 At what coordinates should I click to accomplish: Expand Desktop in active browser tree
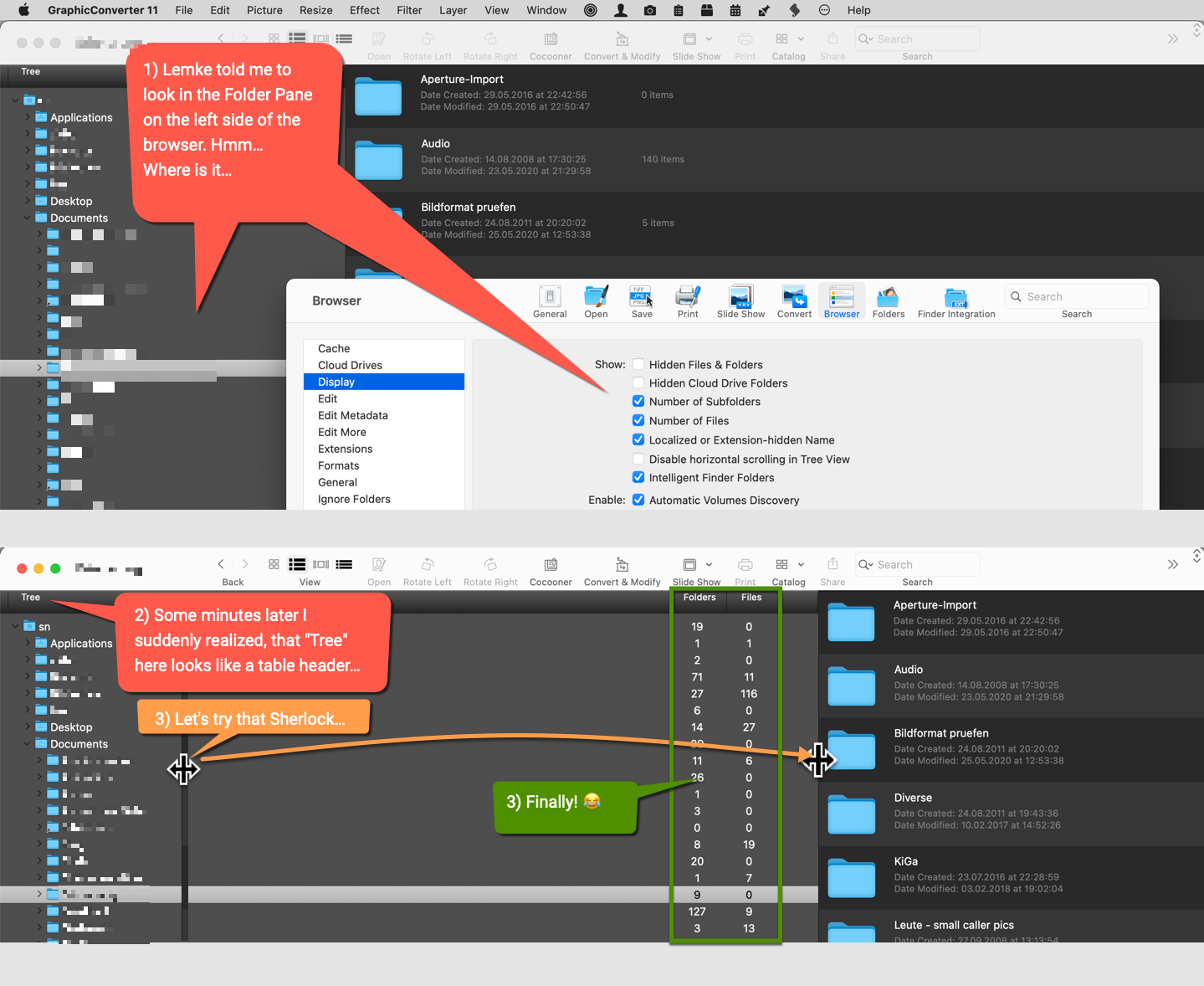[28, 727]
